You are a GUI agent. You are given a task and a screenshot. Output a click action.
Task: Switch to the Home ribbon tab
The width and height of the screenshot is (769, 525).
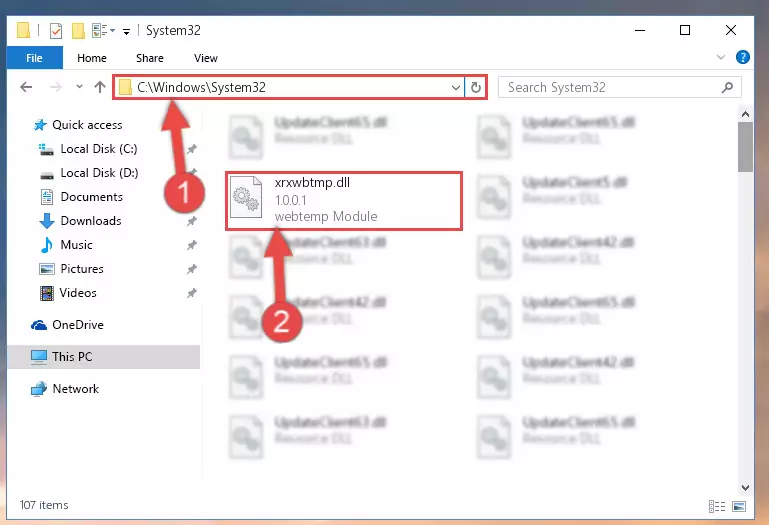[x=92, y=58]
